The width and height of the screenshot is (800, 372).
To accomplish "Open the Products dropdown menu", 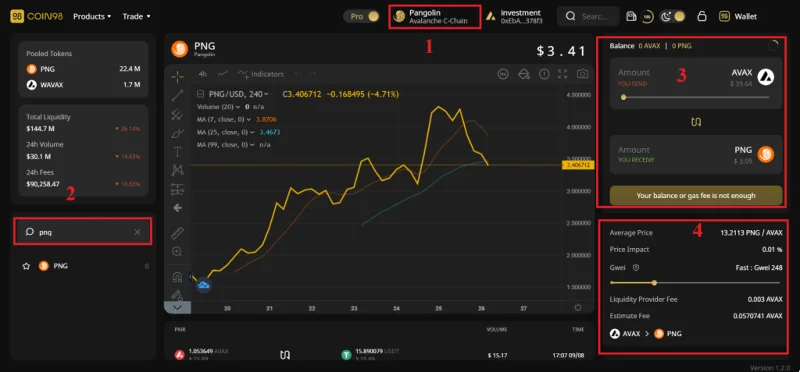I will click(x=92, y=16).
